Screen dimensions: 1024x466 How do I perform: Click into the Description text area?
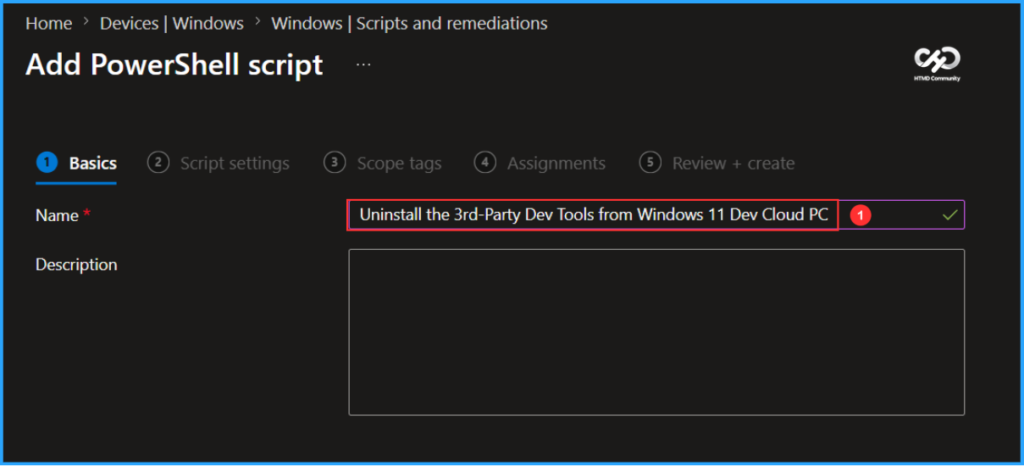[656, 332]
